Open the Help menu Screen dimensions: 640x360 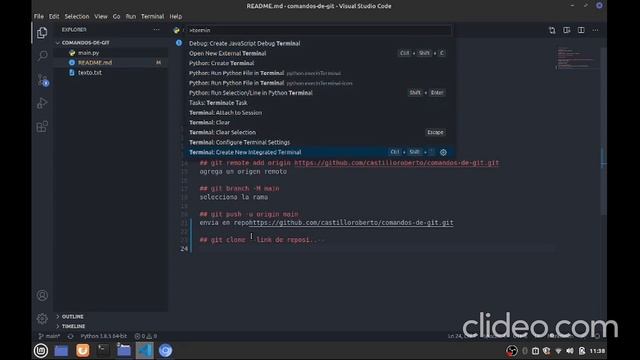[x=176, y=16]
